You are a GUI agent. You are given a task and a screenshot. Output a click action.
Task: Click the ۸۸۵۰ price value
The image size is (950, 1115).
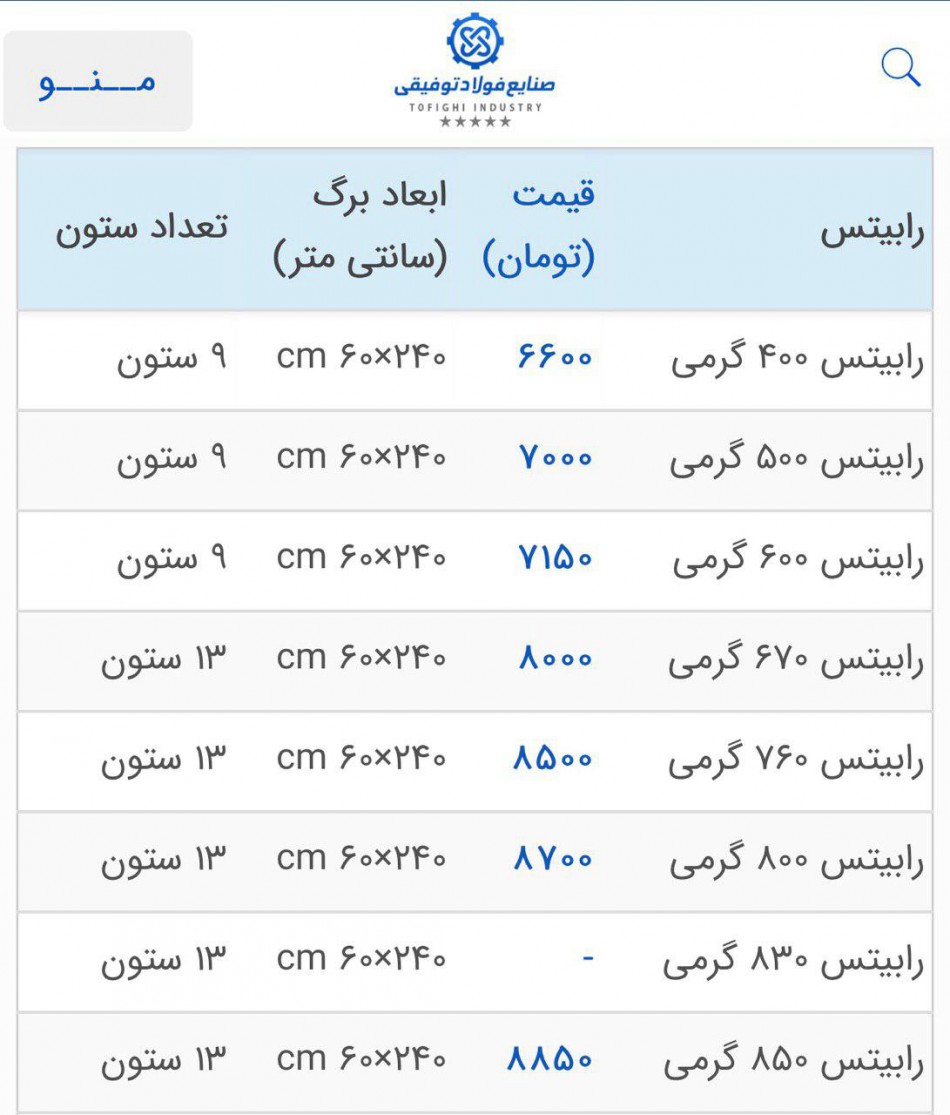pos(549,1060)
